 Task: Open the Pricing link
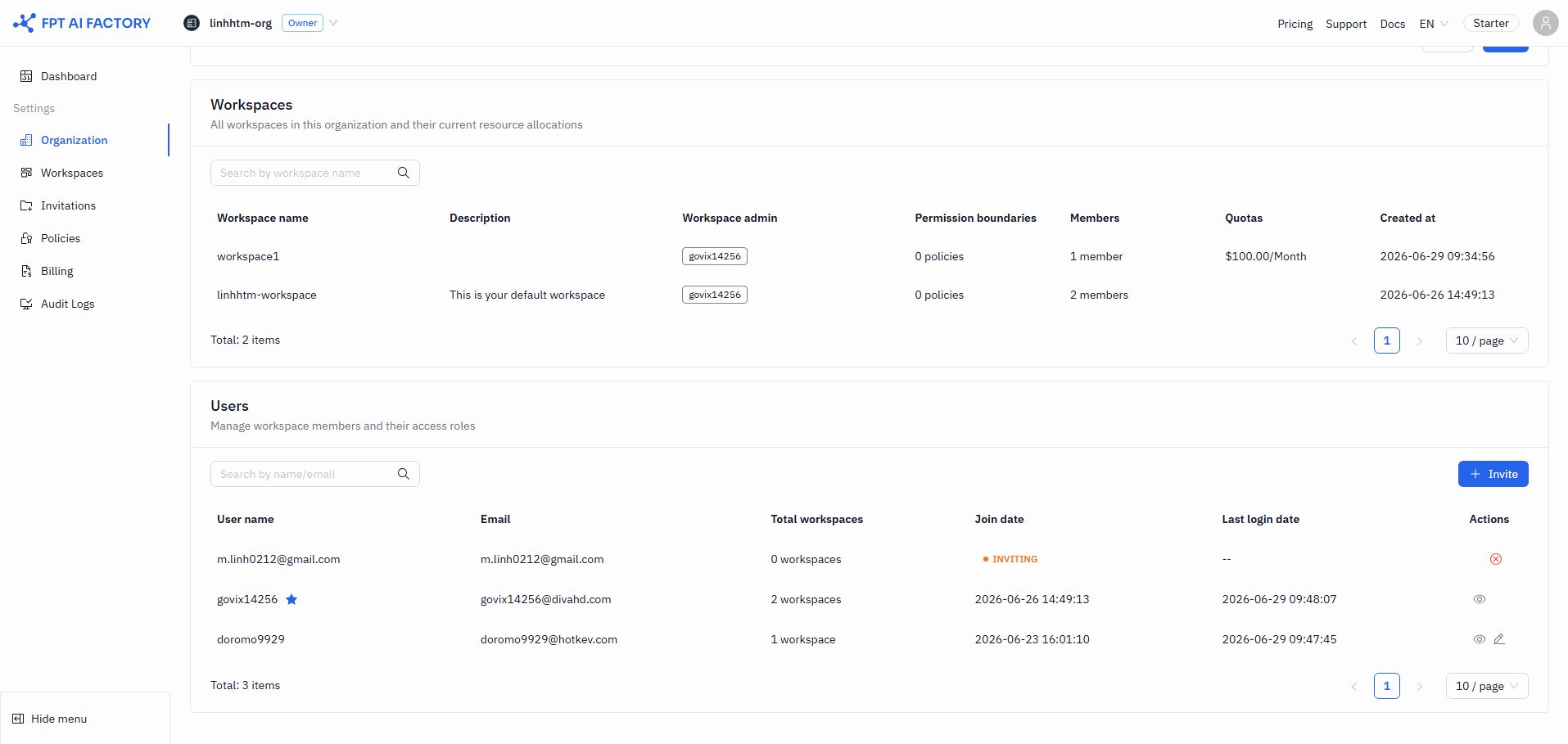tap(1295, 24)
